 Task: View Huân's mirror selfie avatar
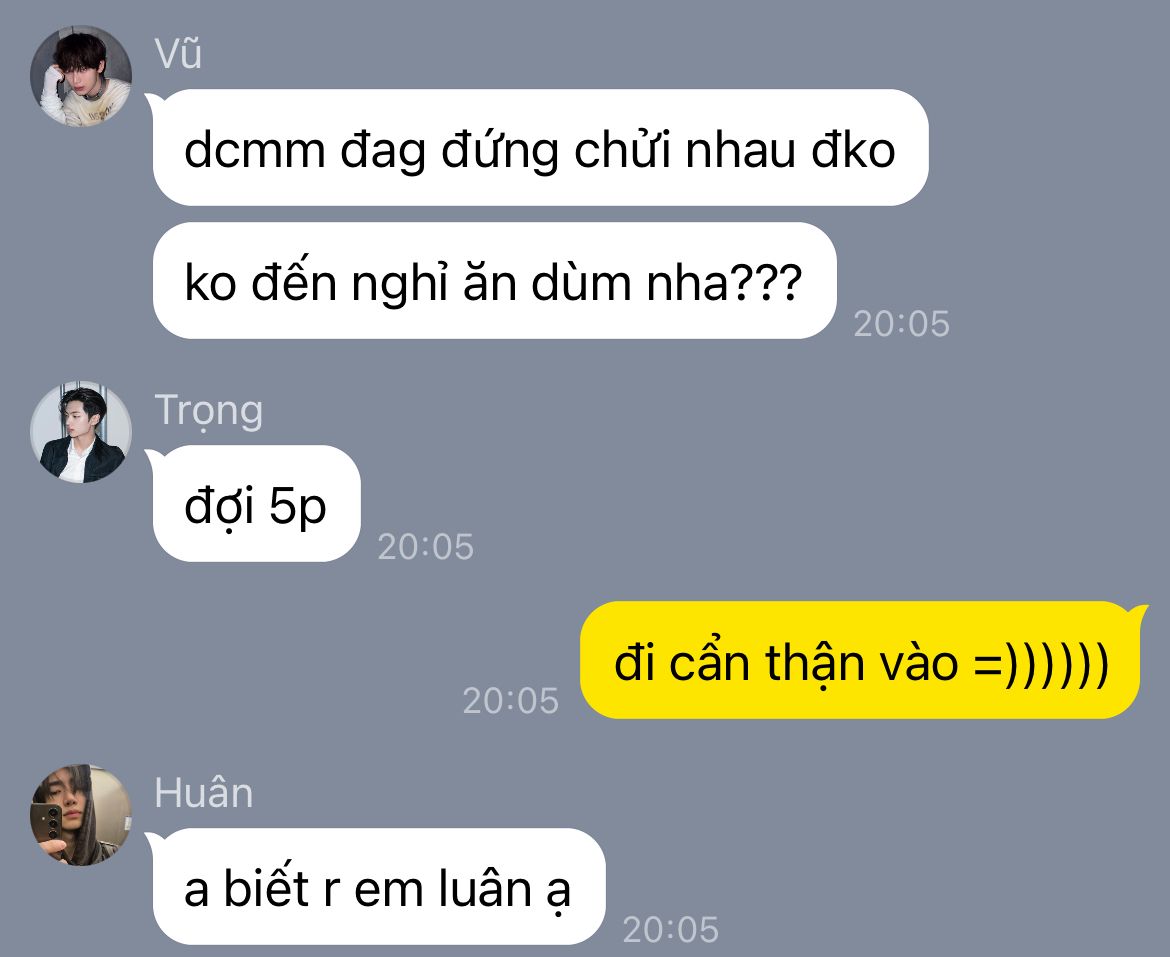(x=81, y=815)
